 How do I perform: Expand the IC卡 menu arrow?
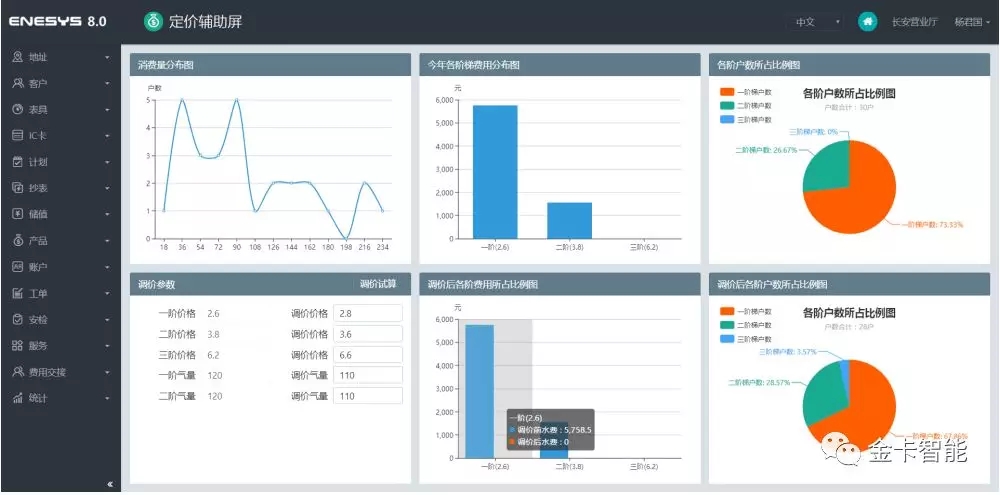pyautogui.click(x=107, y=136)
